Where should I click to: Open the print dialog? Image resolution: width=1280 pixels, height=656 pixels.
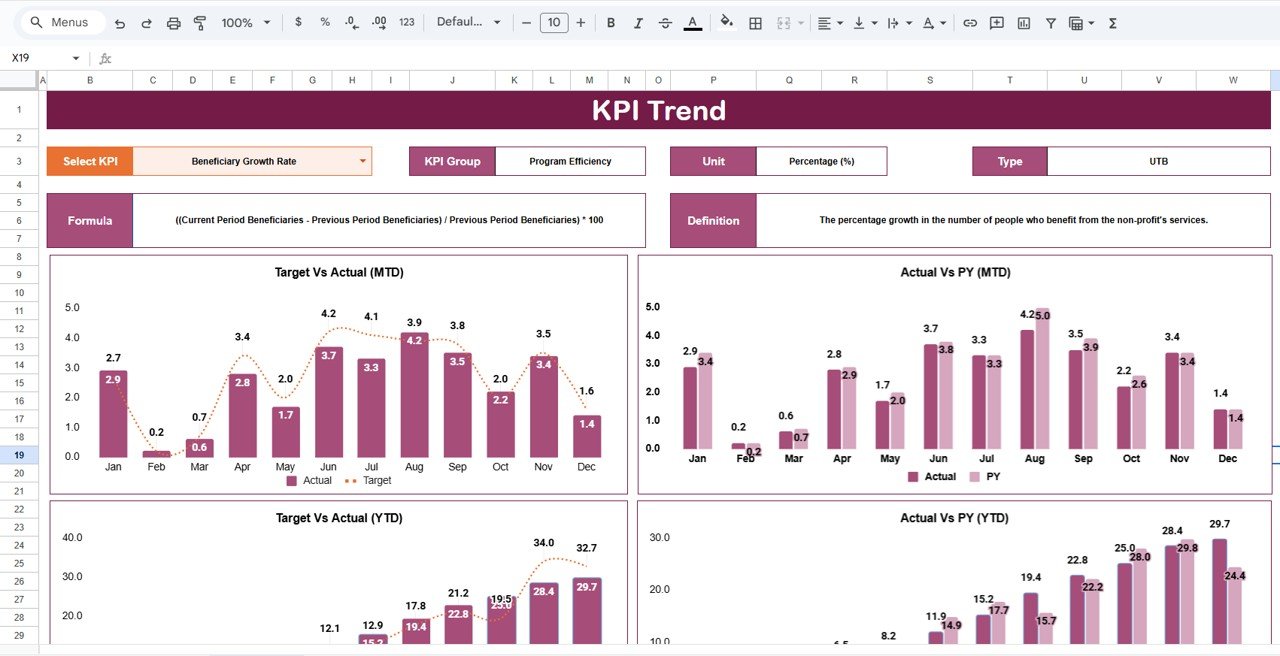(x=172, y=21)
